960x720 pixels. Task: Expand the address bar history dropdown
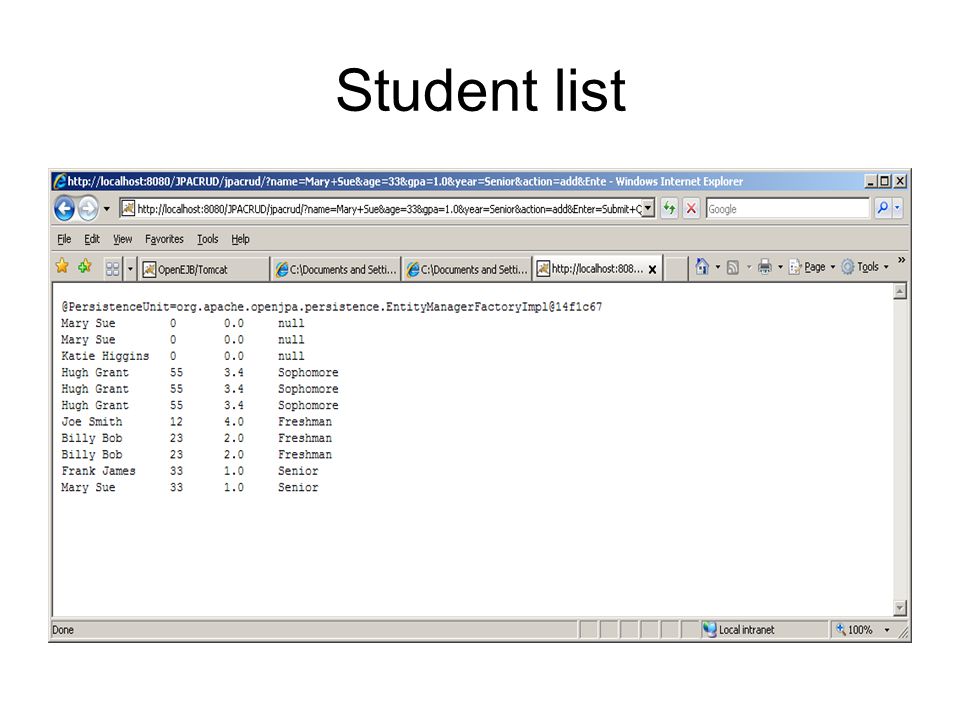pyautogui.click(x=648, y=209)
